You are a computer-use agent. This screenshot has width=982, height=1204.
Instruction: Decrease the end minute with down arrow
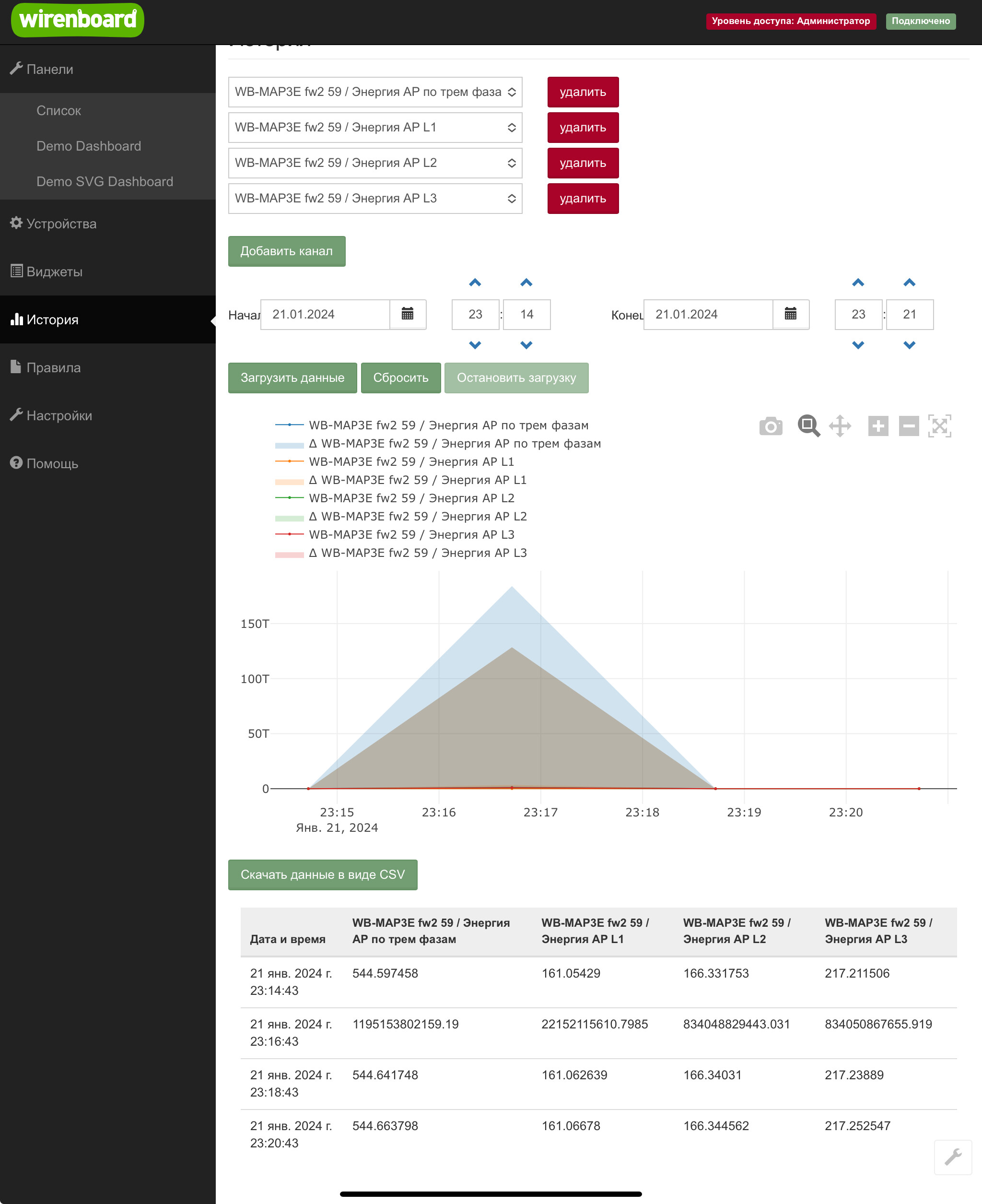pyautogui.click(x=909, y=345)
